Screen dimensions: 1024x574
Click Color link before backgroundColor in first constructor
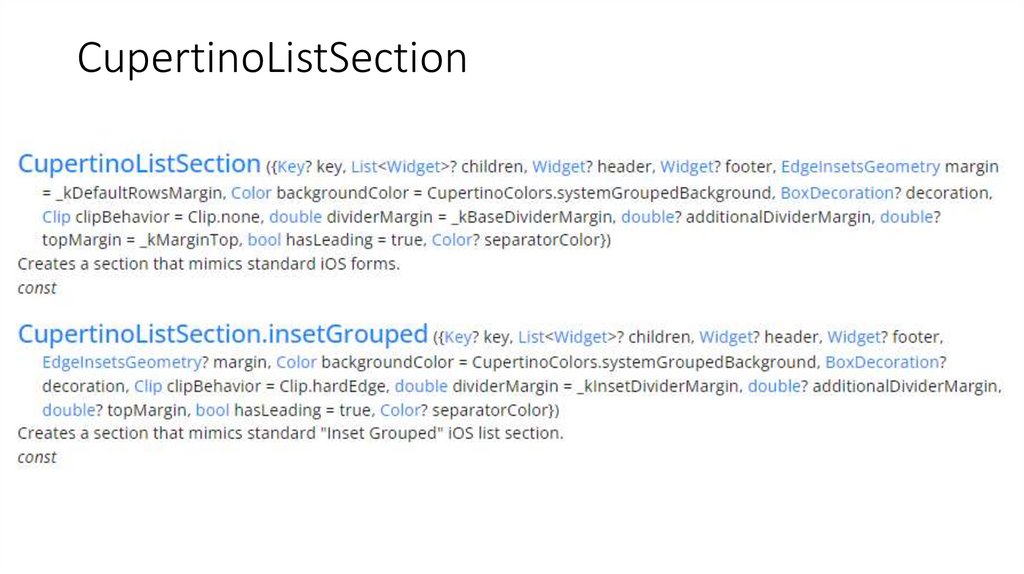[251, 192]
